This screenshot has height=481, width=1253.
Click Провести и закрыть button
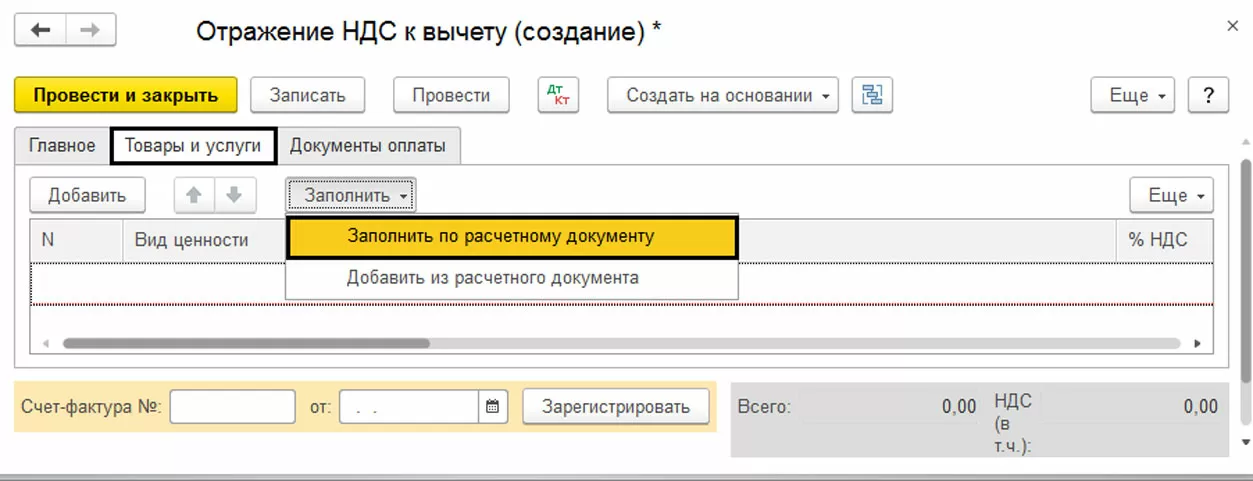coord(126,95)
